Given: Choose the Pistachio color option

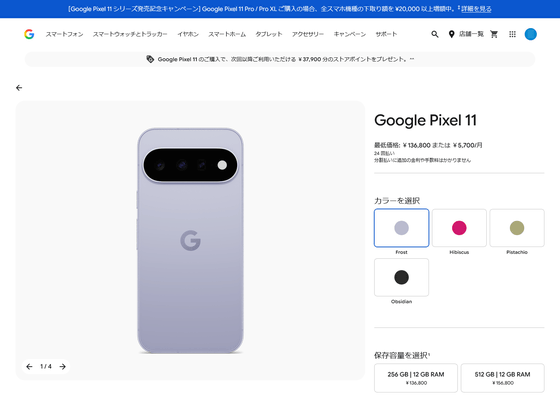Looking at the screenshot, I should 517,228.
